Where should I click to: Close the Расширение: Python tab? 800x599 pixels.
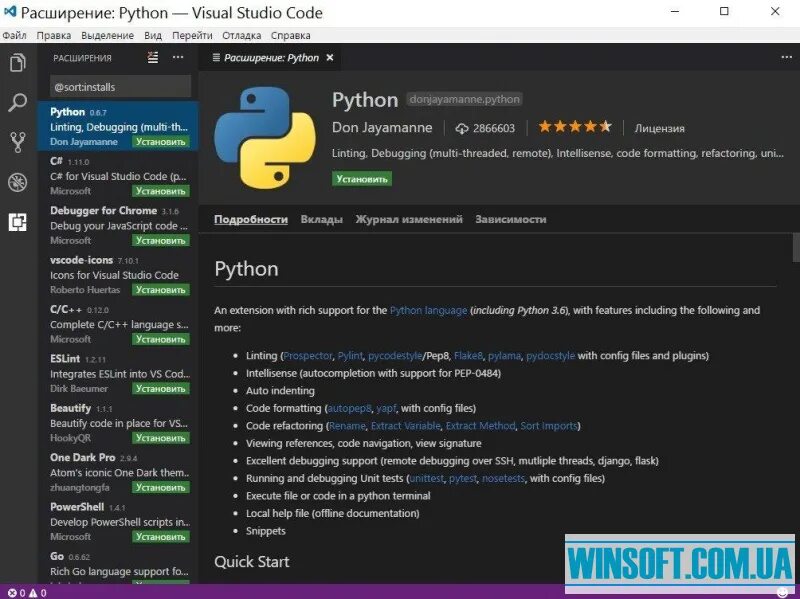click(330, 58)
